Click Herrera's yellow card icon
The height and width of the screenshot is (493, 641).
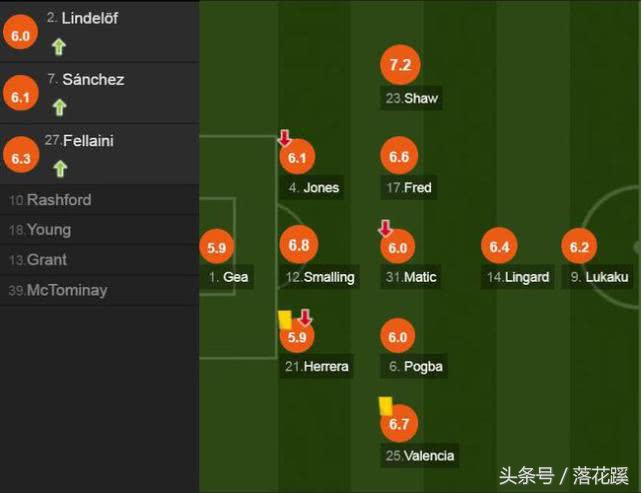click(x=284, y=318)
